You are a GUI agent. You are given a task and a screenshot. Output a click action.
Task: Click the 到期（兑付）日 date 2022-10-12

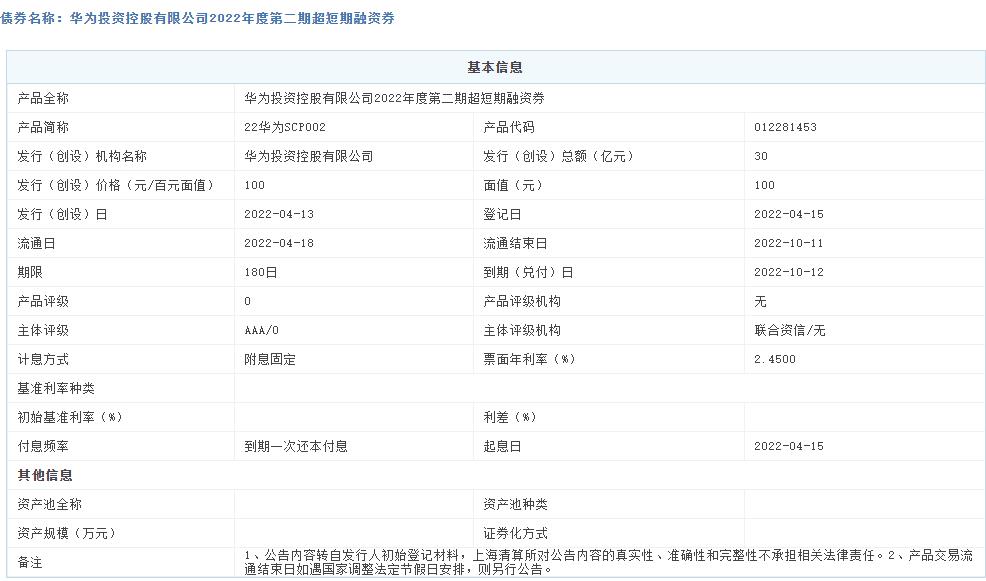790,271
